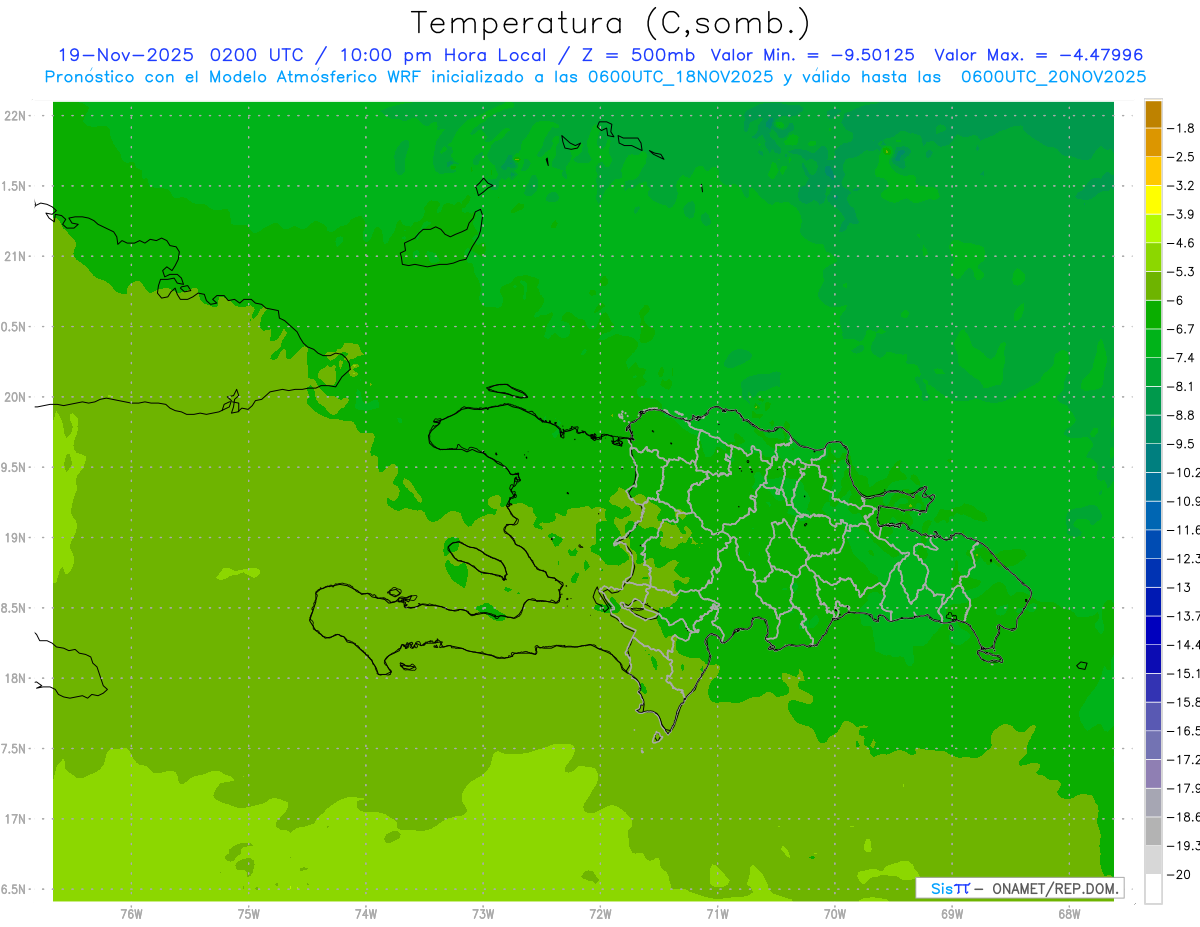Click the '-1.8' colorbar label
1200x927 pixels.
tap(1181, 128)
